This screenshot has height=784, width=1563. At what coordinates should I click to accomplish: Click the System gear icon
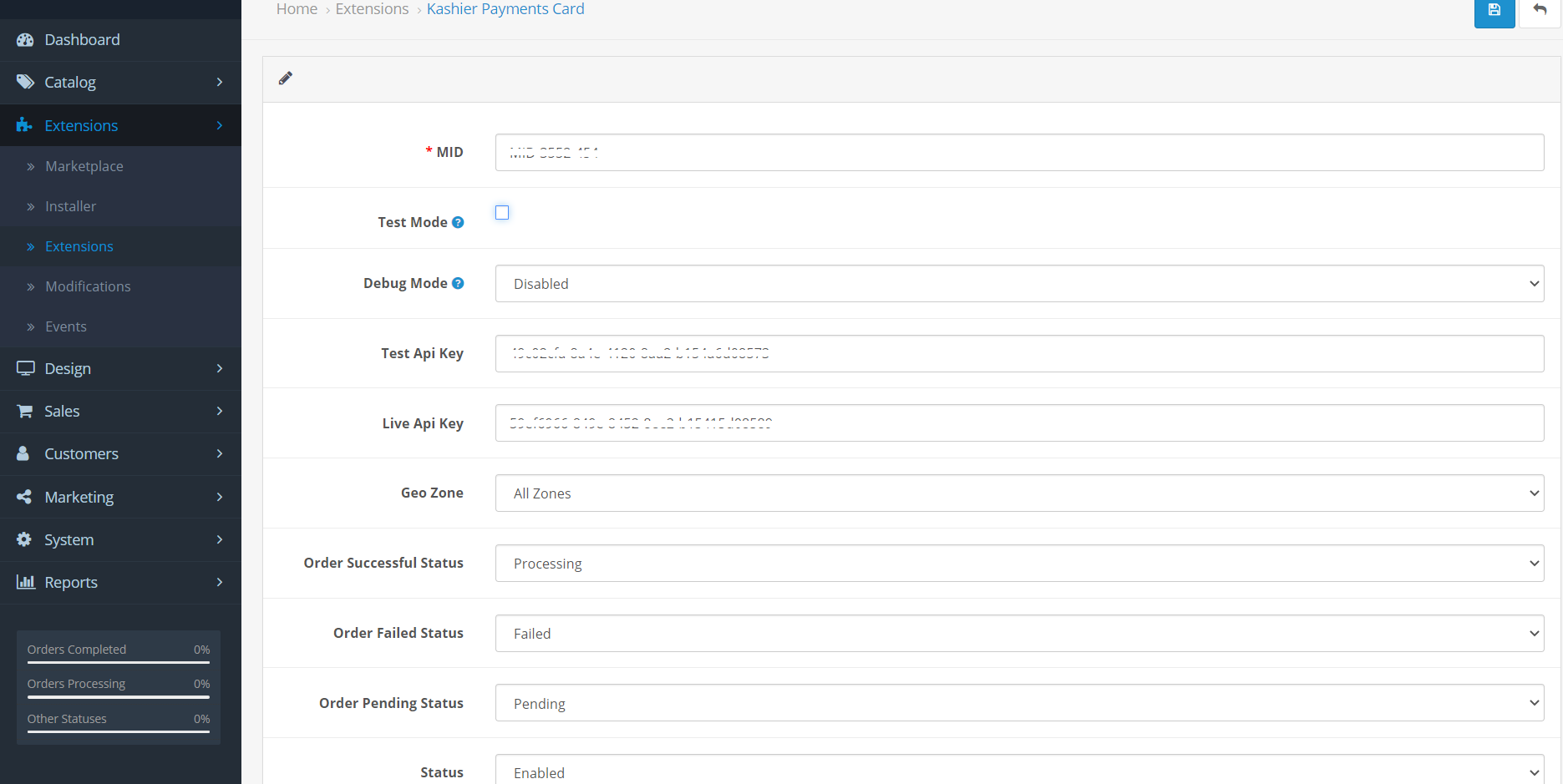tap(24, 539)
